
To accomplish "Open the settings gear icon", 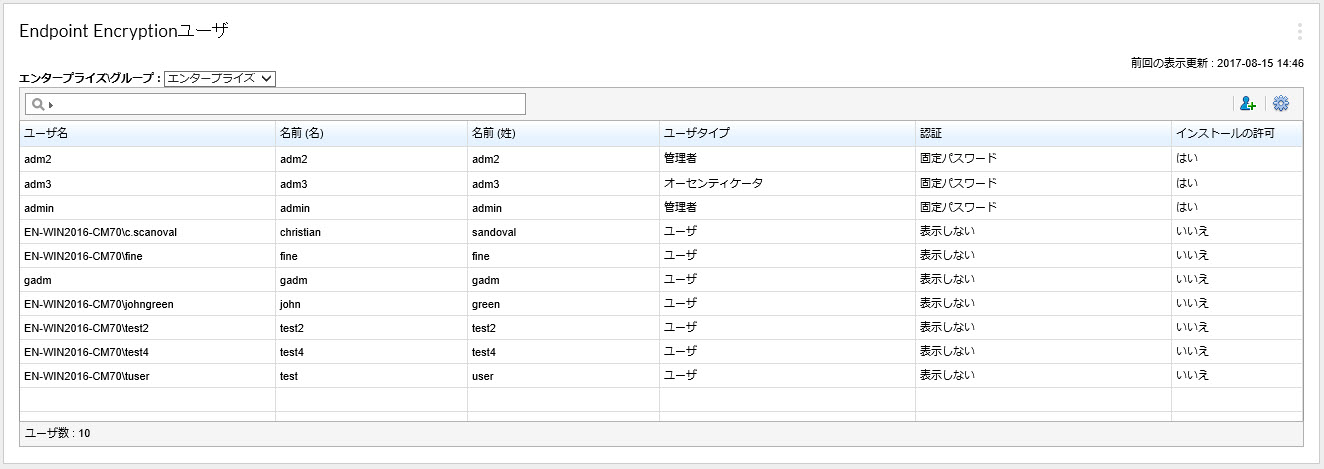I will [x=1281, y=104].
